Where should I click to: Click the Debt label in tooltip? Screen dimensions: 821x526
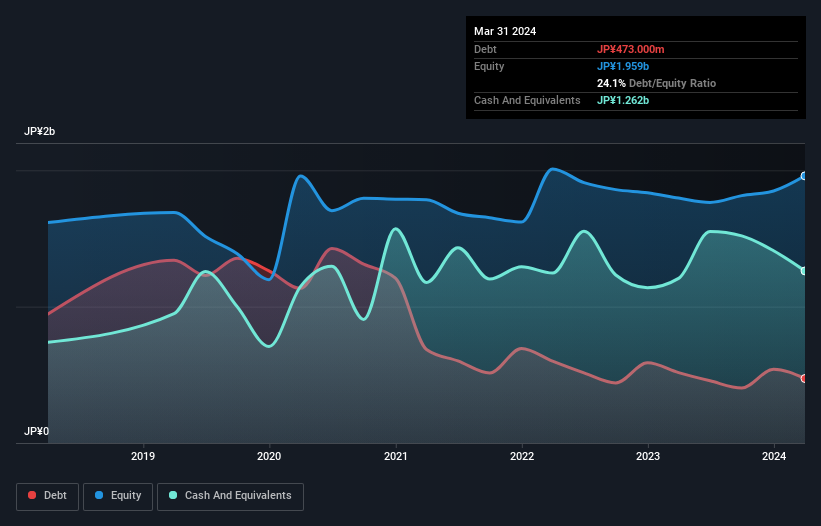click(x=485, y=49)
